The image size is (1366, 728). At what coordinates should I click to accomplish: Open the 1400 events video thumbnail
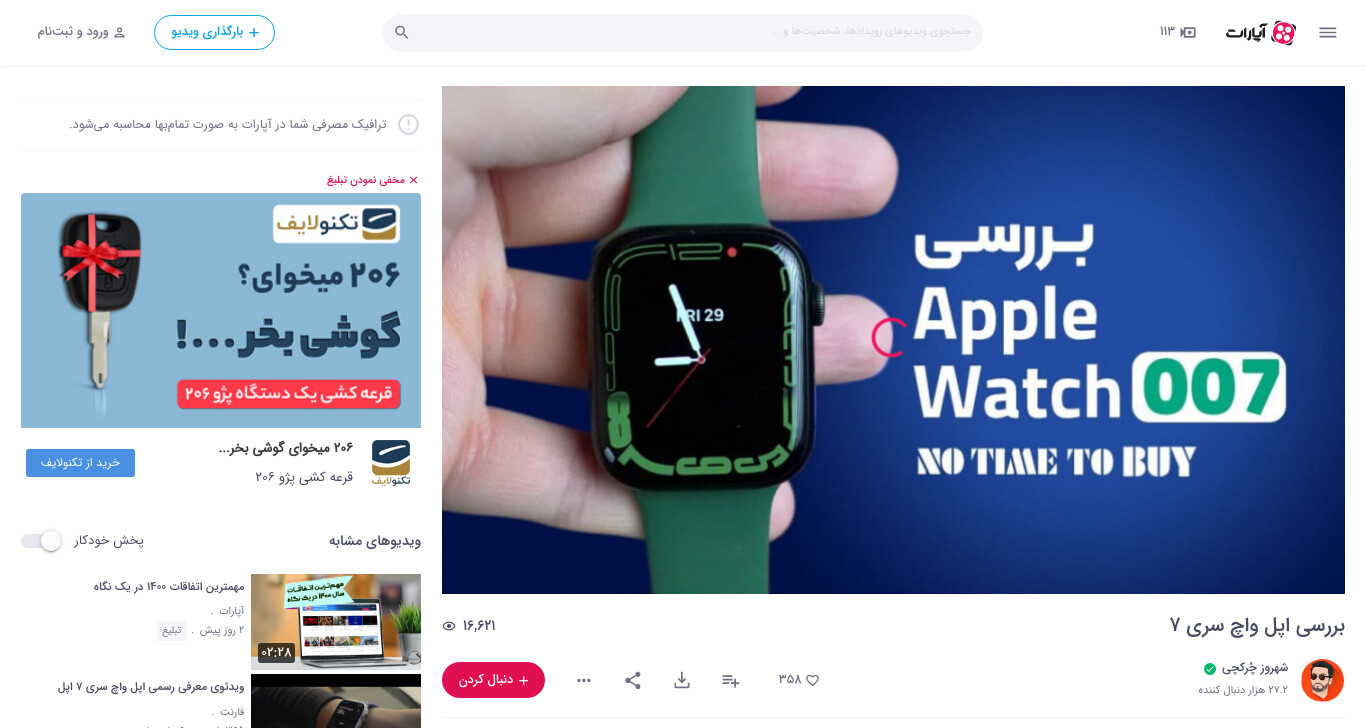336,622
